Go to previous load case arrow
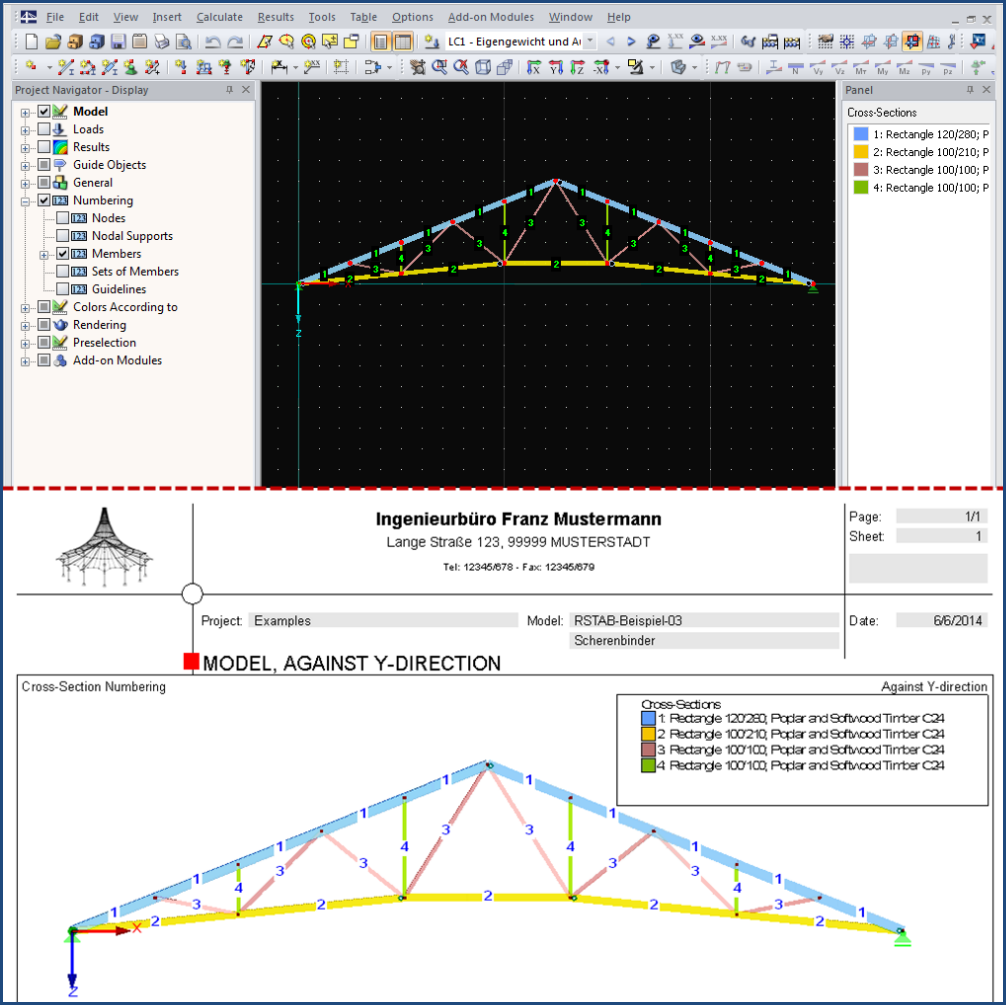This screenshot has height=1005, width=1006. [611, 42]
